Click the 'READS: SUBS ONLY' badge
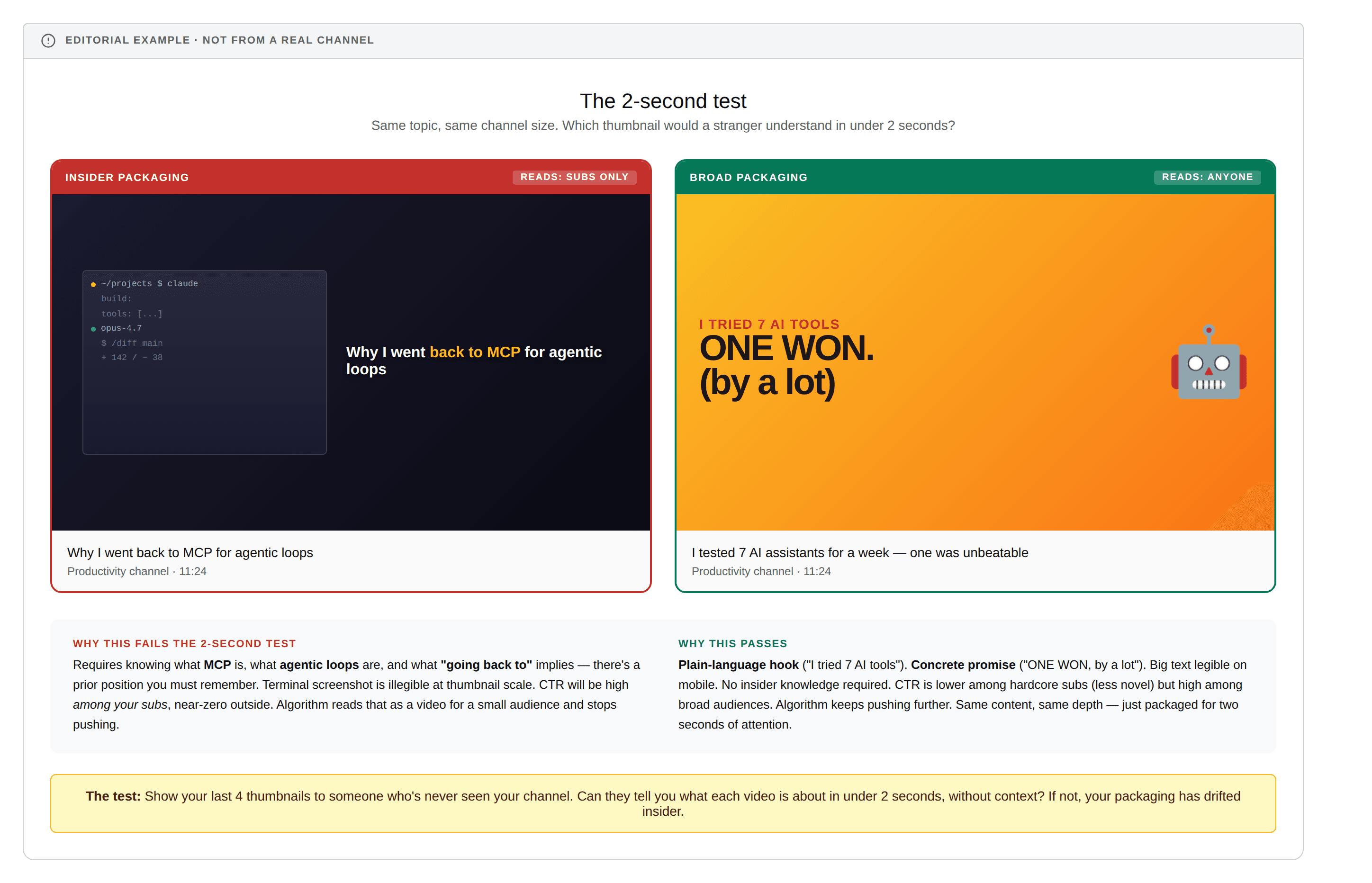This screenshot has height=883, width=1372. coord(574,177)
